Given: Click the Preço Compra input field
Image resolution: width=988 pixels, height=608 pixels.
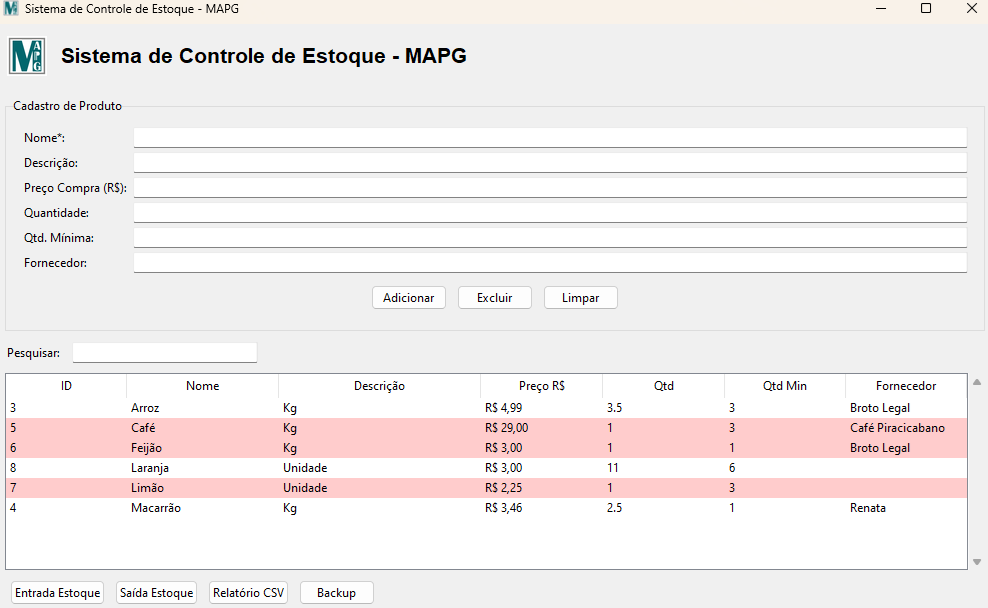Looking at the screenshot, I should pos(550,188).
